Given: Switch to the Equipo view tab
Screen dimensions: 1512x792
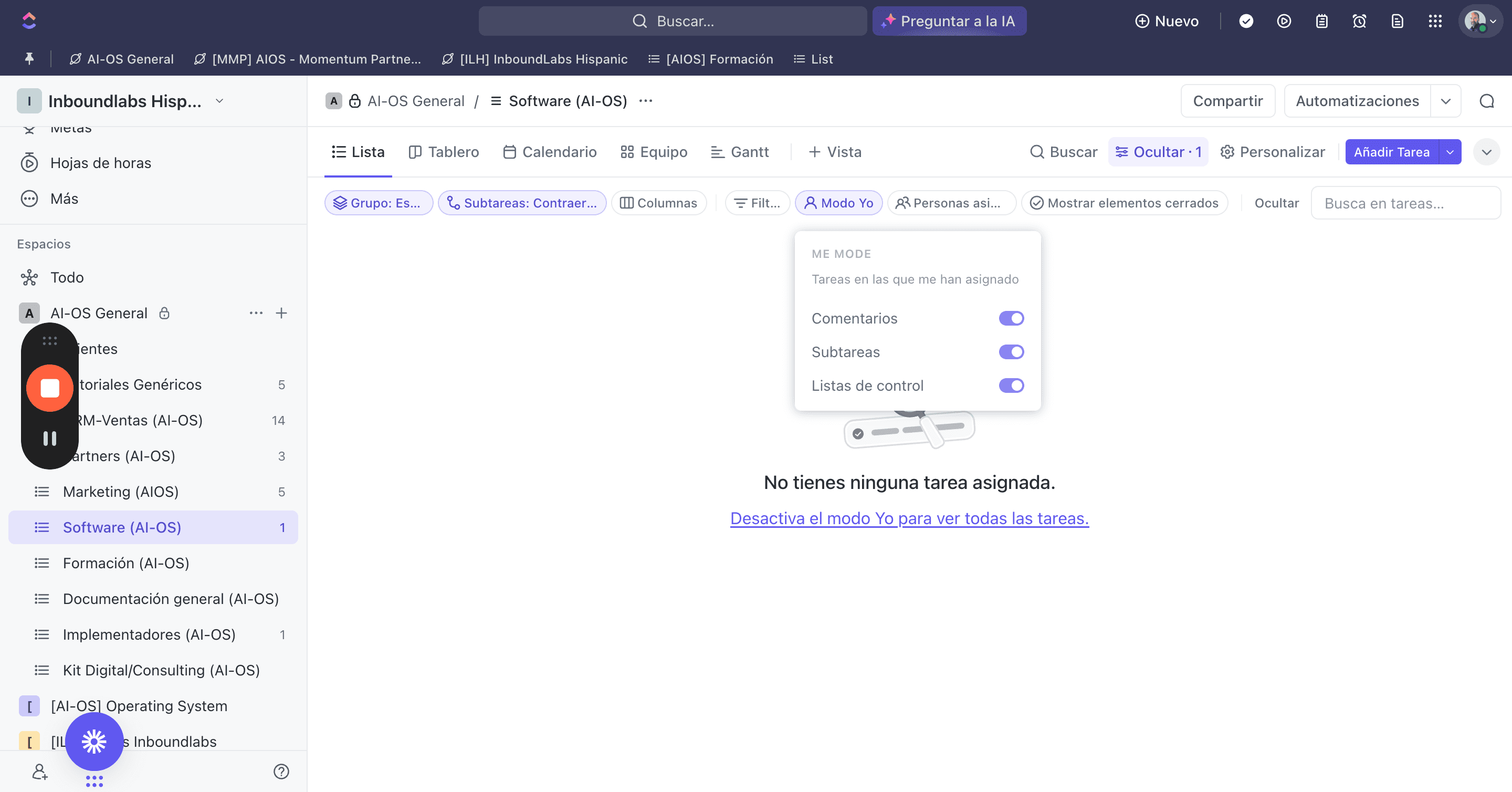Looking at the screenshot, I should [x=654, y=152].
